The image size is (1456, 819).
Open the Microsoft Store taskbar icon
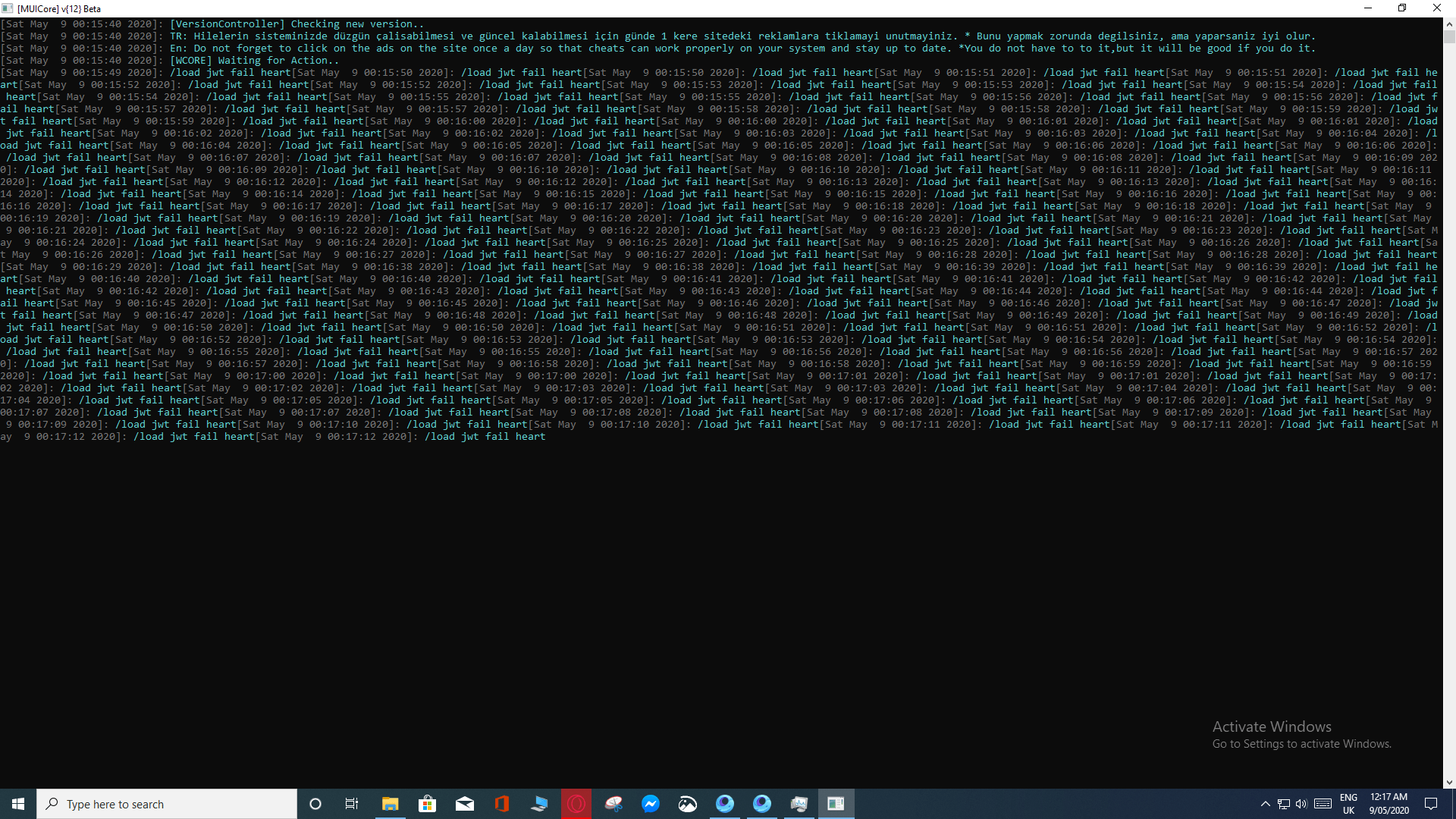[x=428, y=804]
